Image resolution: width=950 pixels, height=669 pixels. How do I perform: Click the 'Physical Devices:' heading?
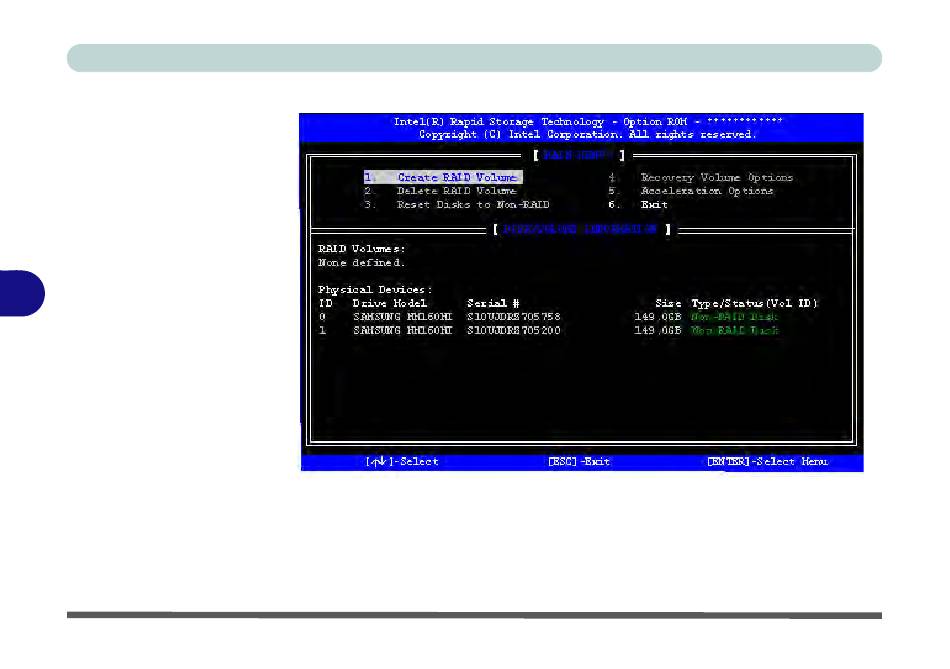(375, 290)
